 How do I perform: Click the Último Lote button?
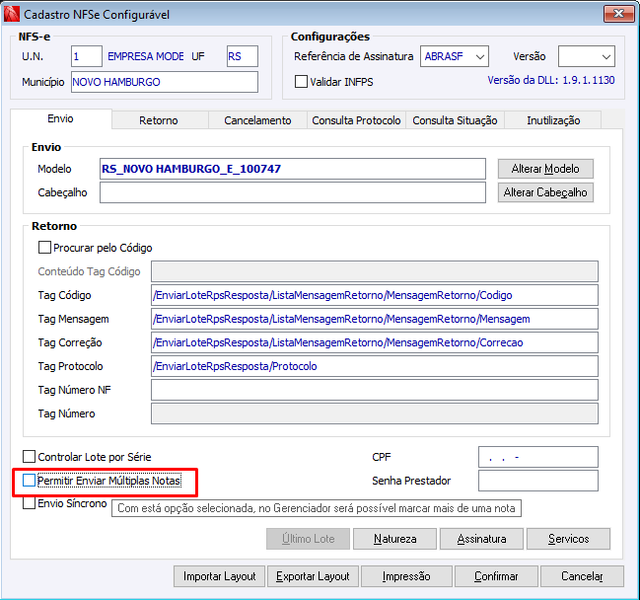pyautogui.click(x=308, y=539)
